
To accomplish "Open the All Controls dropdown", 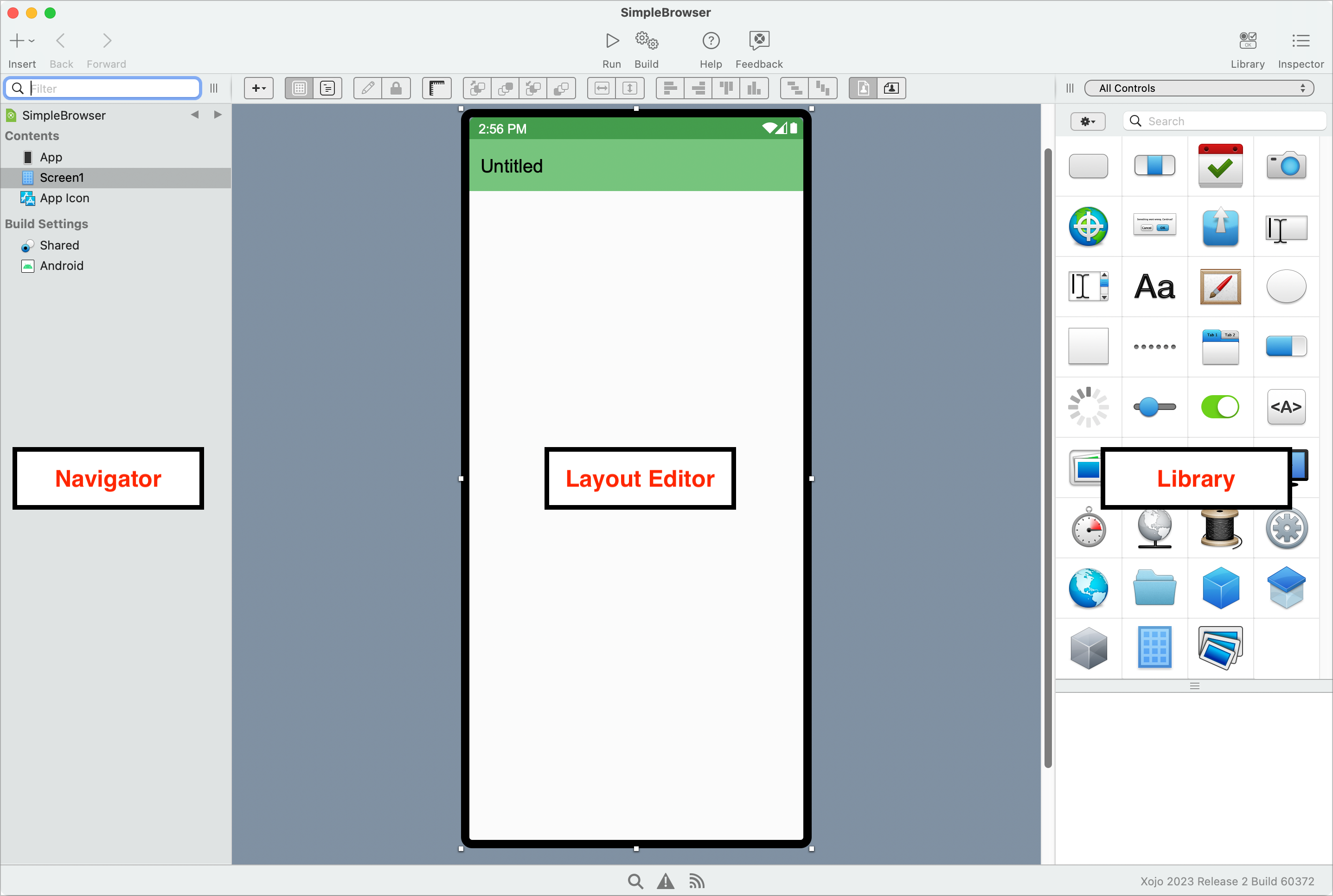I will pyautogui.click(x=1199, y=89).
